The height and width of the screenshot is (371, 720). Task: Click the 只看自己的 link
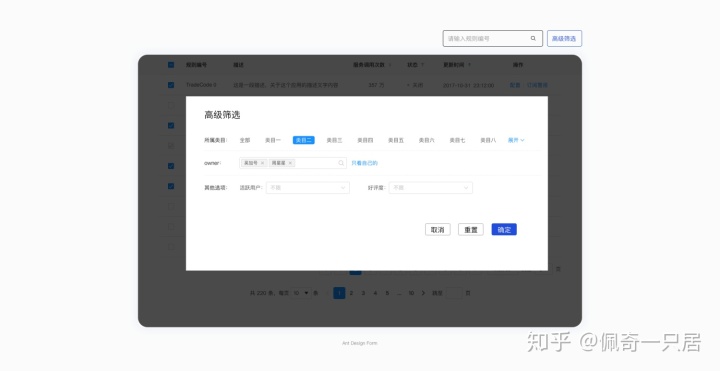pos(365,163)
